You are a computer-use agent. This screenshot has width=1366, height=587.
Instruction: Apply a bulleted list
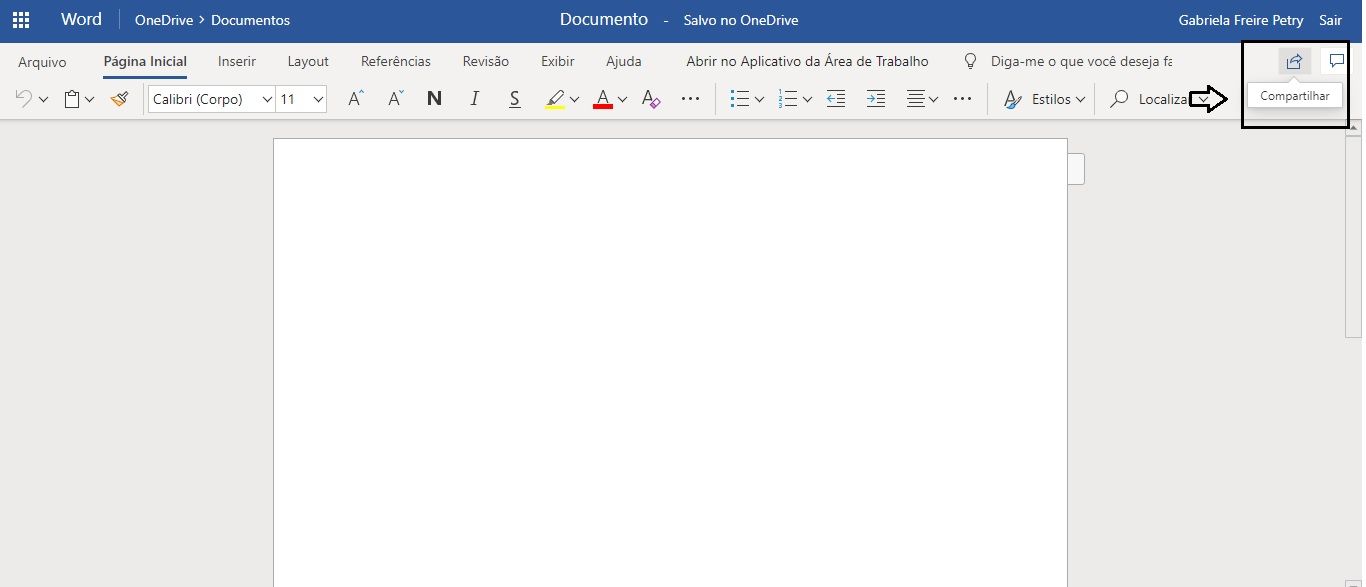coord(740,99)
